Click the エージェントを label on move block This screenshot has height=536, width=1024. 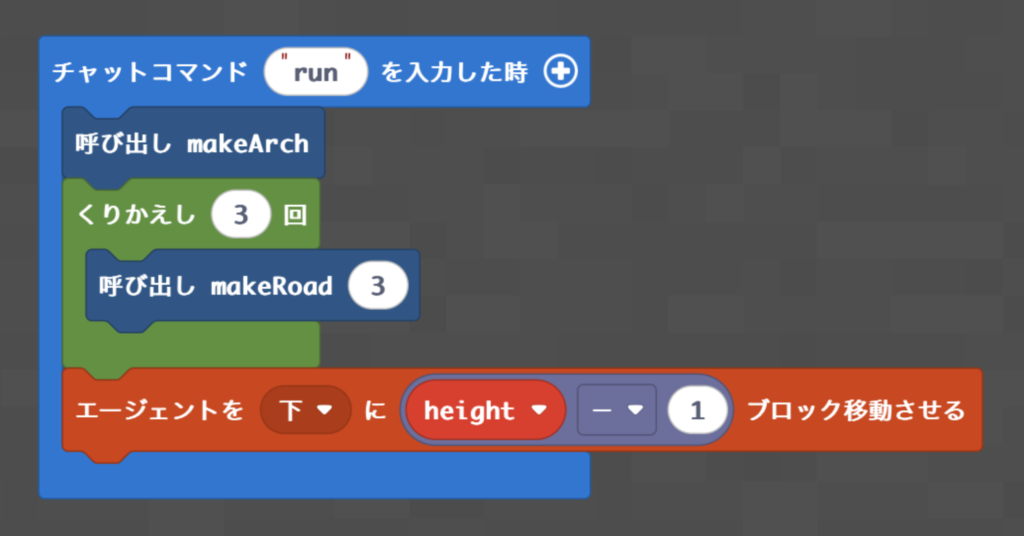pos(160,411)
